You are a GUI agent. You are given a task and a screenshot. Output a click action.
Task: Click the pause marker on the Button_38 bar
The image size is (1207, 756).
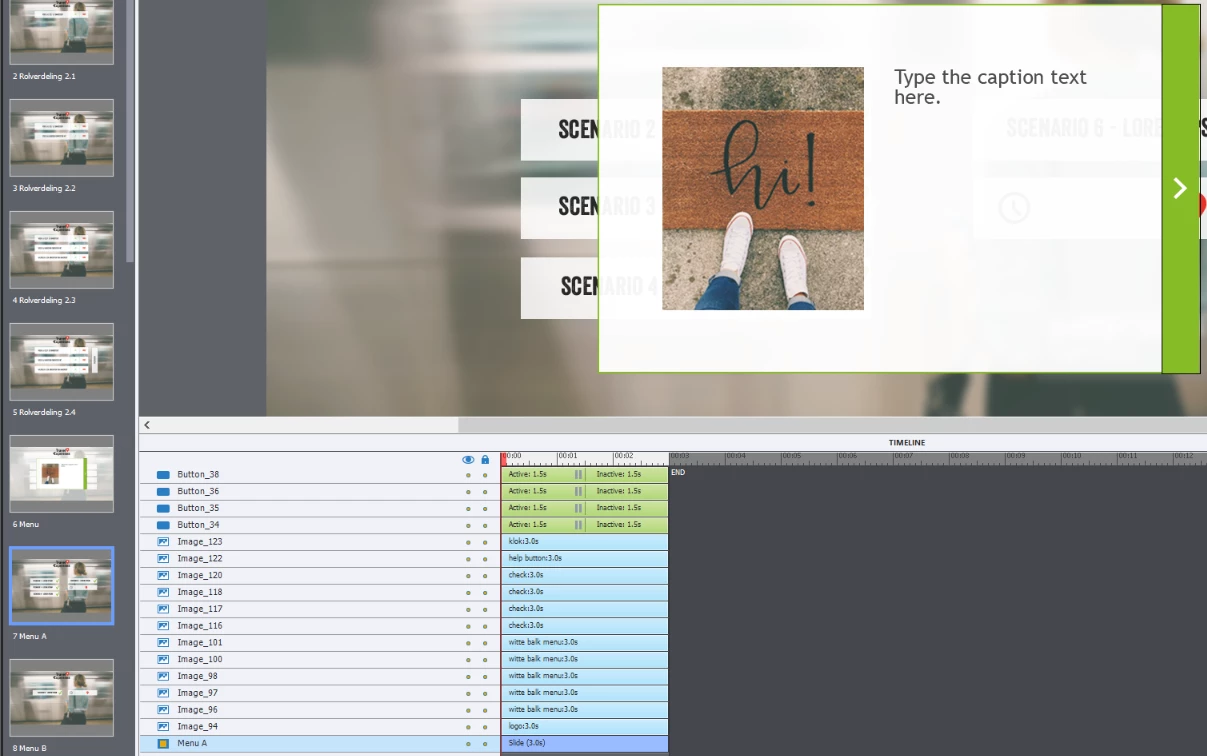pyautogui.click(x=578, y=475)
